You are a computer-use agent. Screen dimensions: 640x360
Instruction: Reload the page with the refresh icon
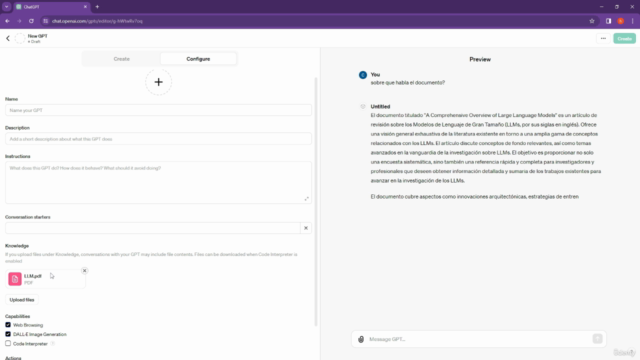point(31,21)
